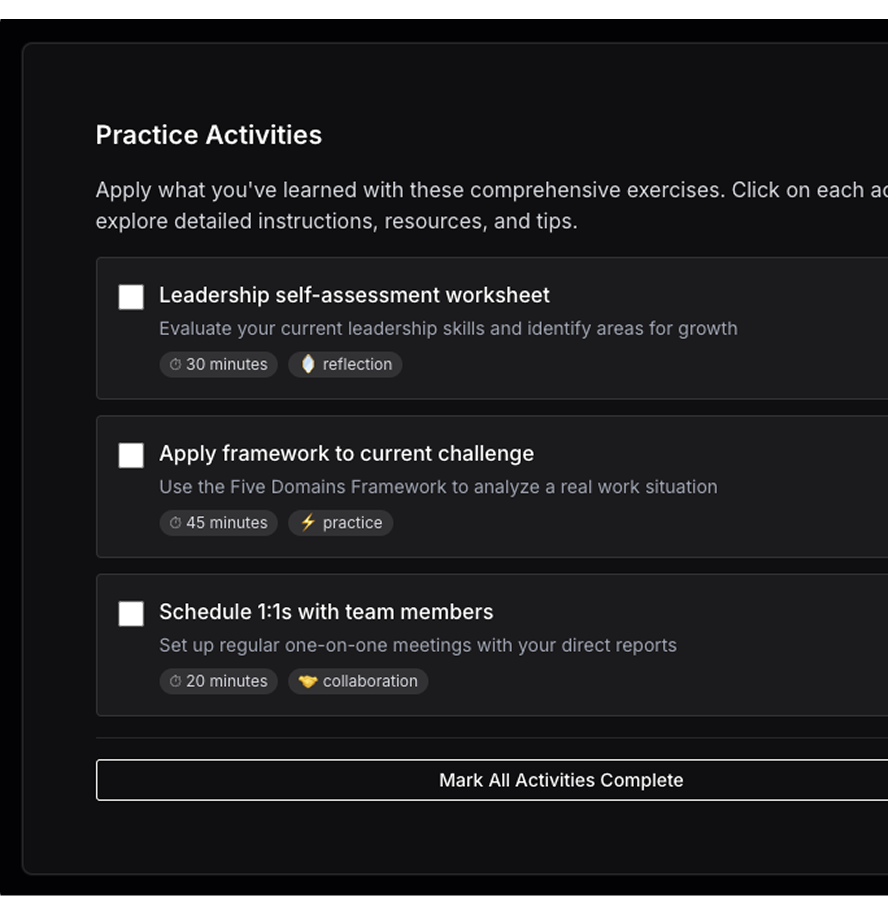This screenshot has height=915, width=888.
Task: Expand the self-assessment activity description text
Action: click(x=448, y=328)
